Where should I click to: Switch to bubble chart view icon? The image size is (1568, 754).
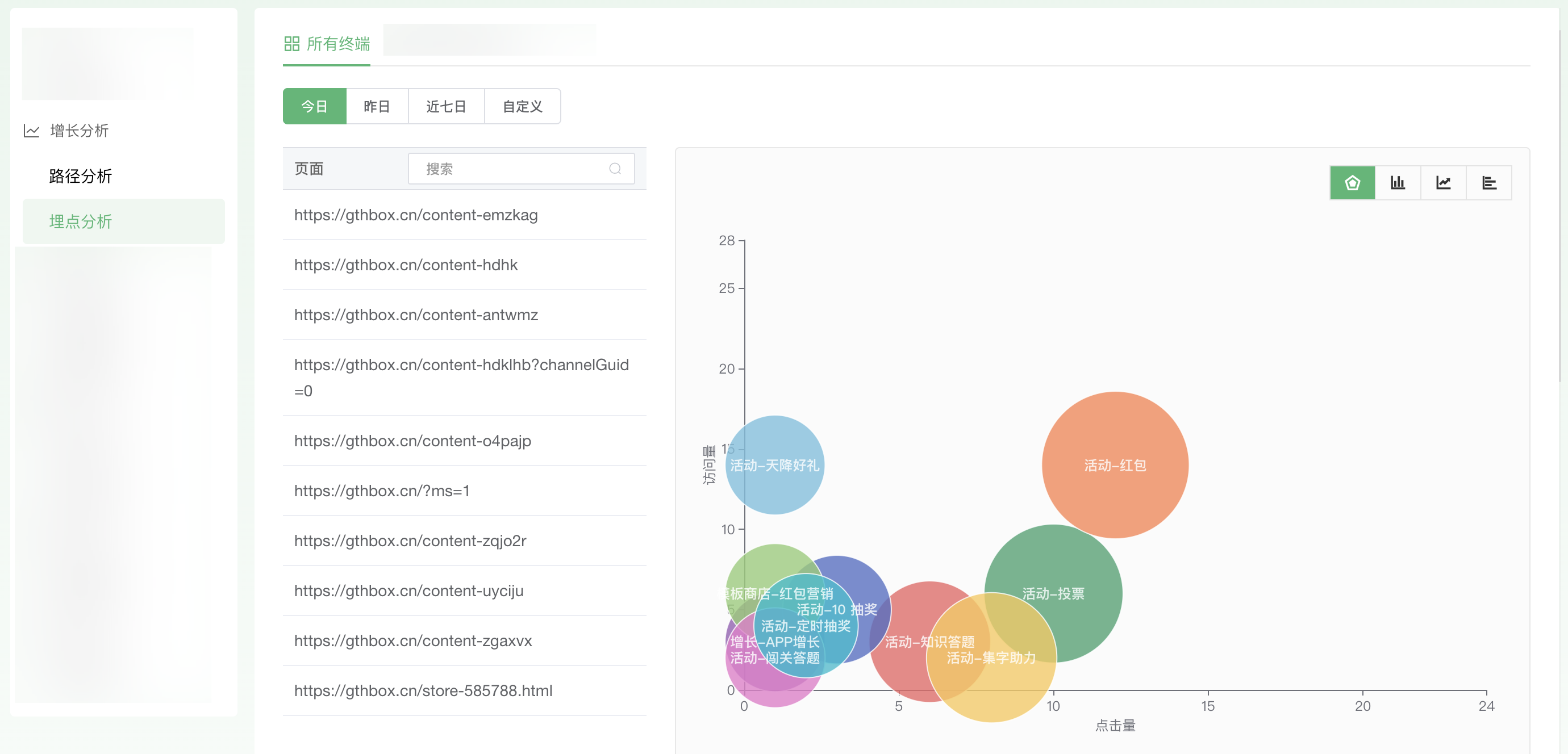(1352, 183)
